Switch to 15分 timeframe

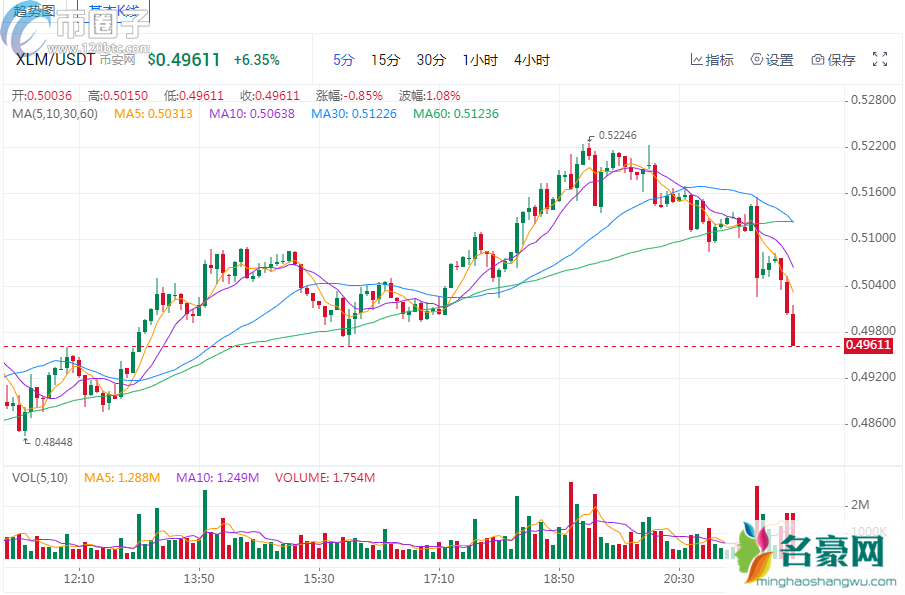pyautogui.click(x=385, y=60)
